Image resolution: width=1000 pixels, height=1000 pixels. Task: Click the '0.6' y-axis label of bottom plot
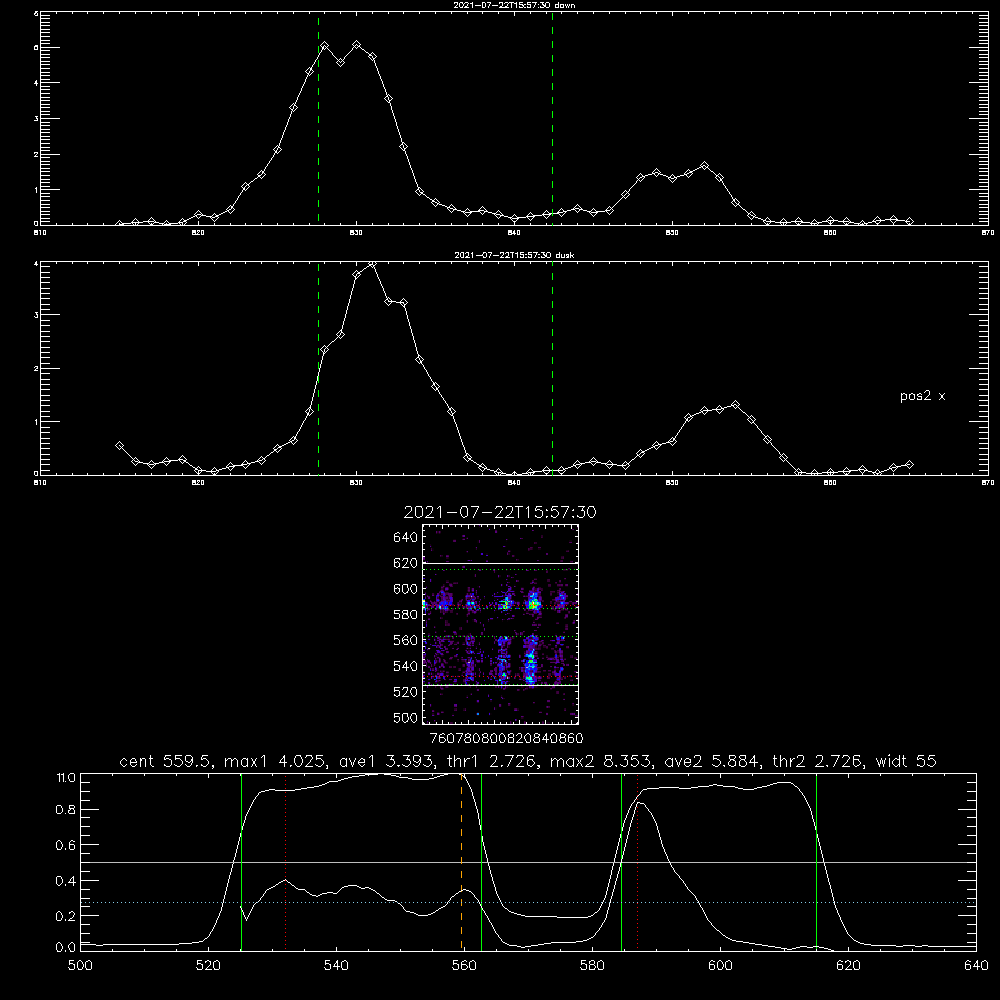pos(66,845)
